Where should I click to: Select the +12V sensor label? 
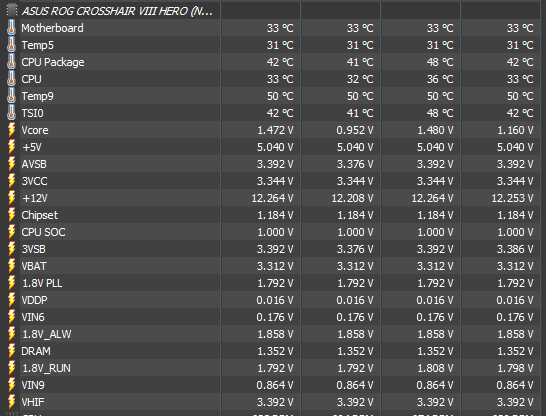point(34,198)
